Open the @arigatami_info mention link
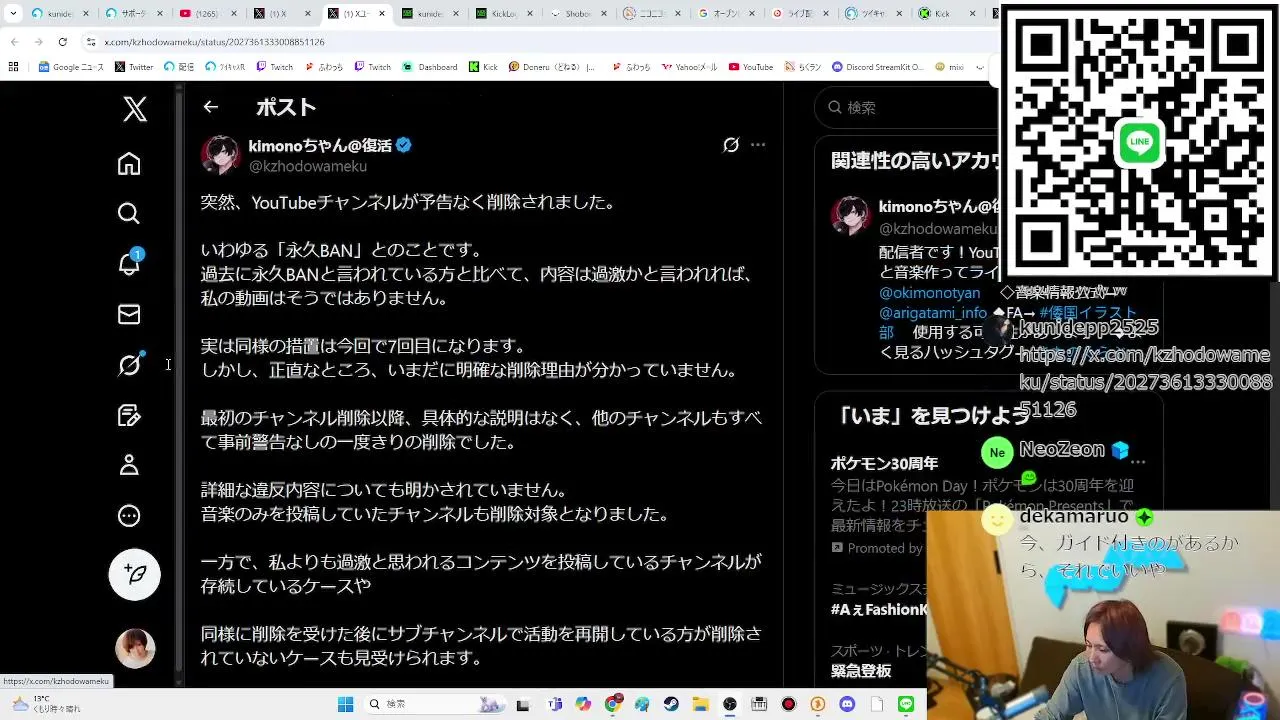1280x720 pixels. (933, 313)
